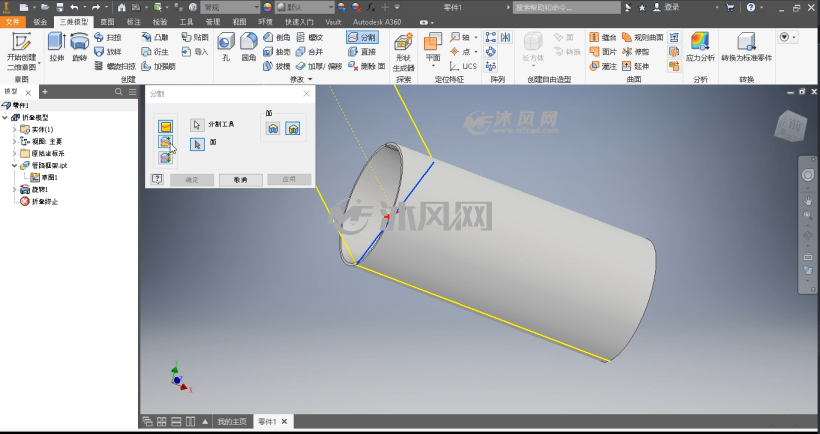Expand the 修改 panel dropdown

pos(310,79)
